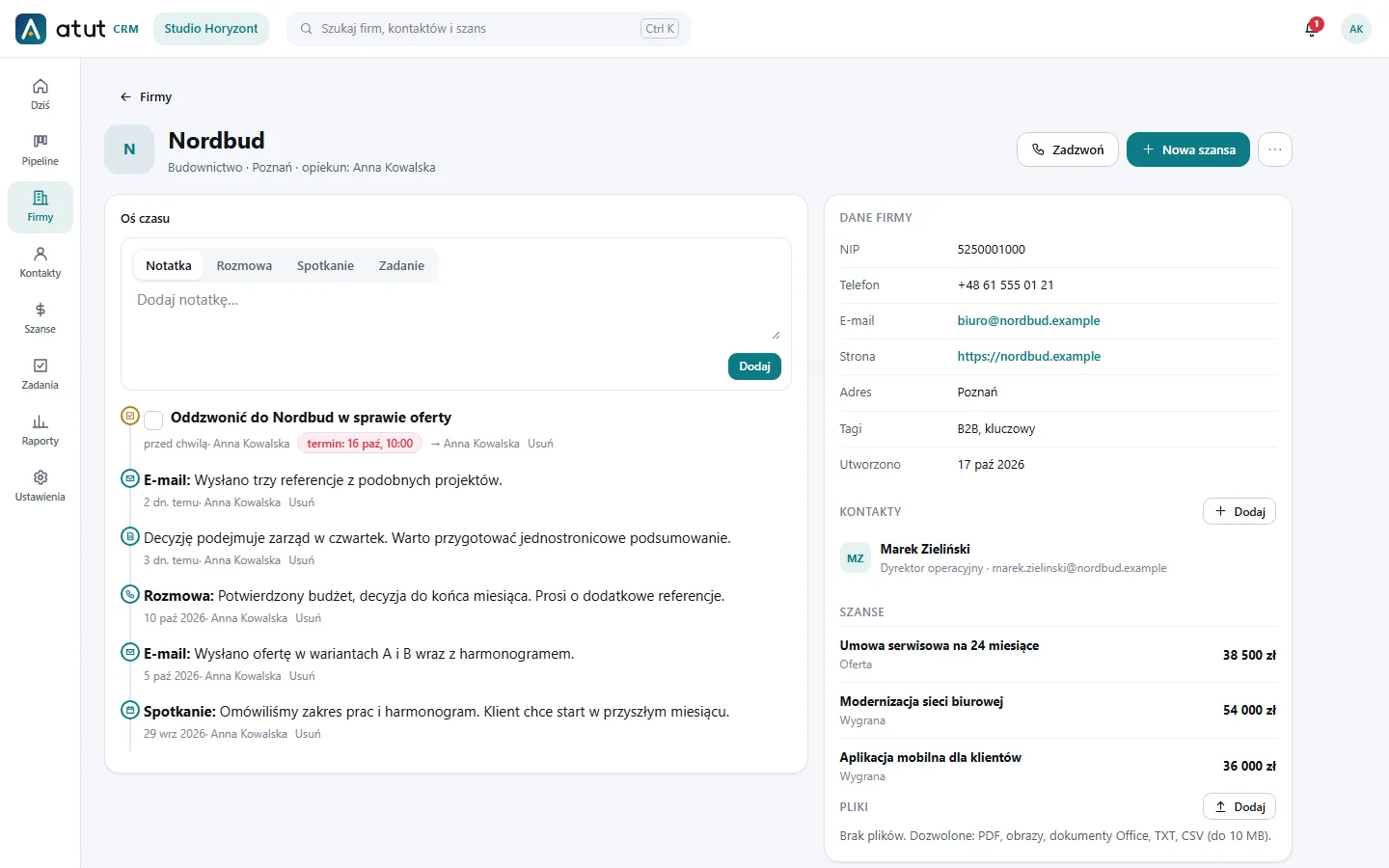Click the phone icon of the Rozmowa entry
1389x868 pixels.
[x=130, y=594]
